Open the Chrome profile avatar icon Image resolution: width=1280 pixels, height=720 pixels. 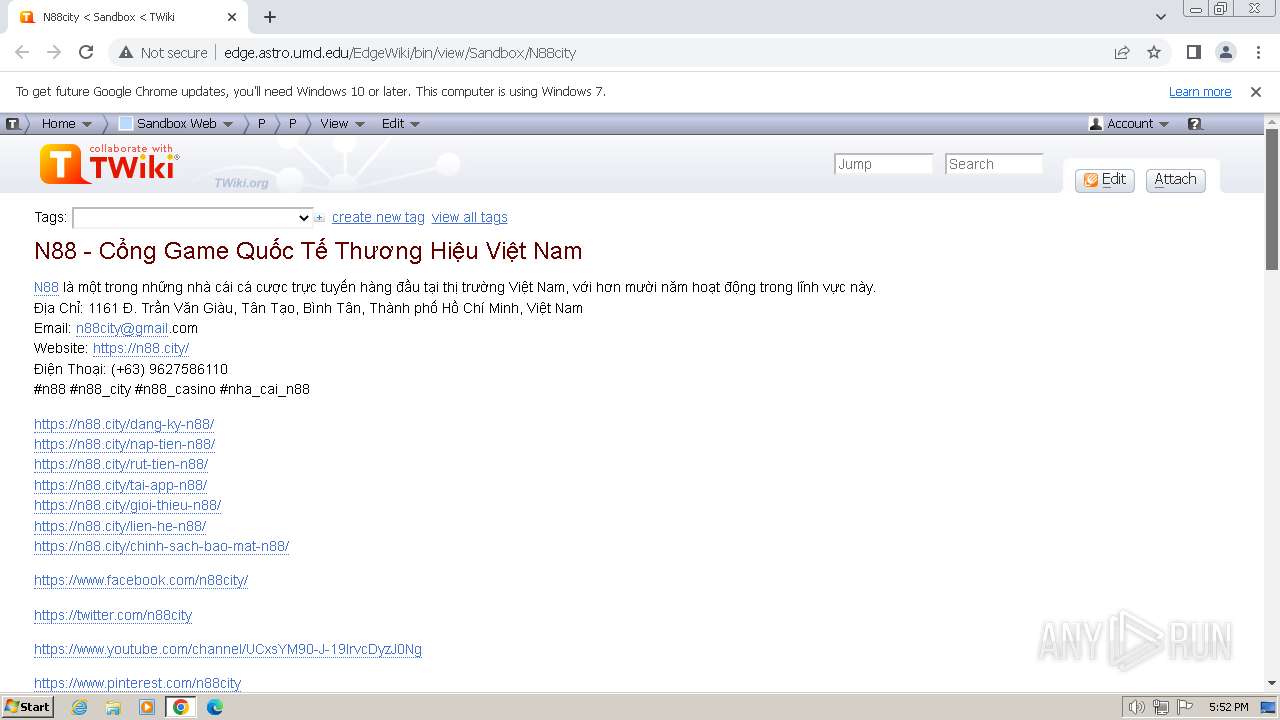pos(1225,52)
